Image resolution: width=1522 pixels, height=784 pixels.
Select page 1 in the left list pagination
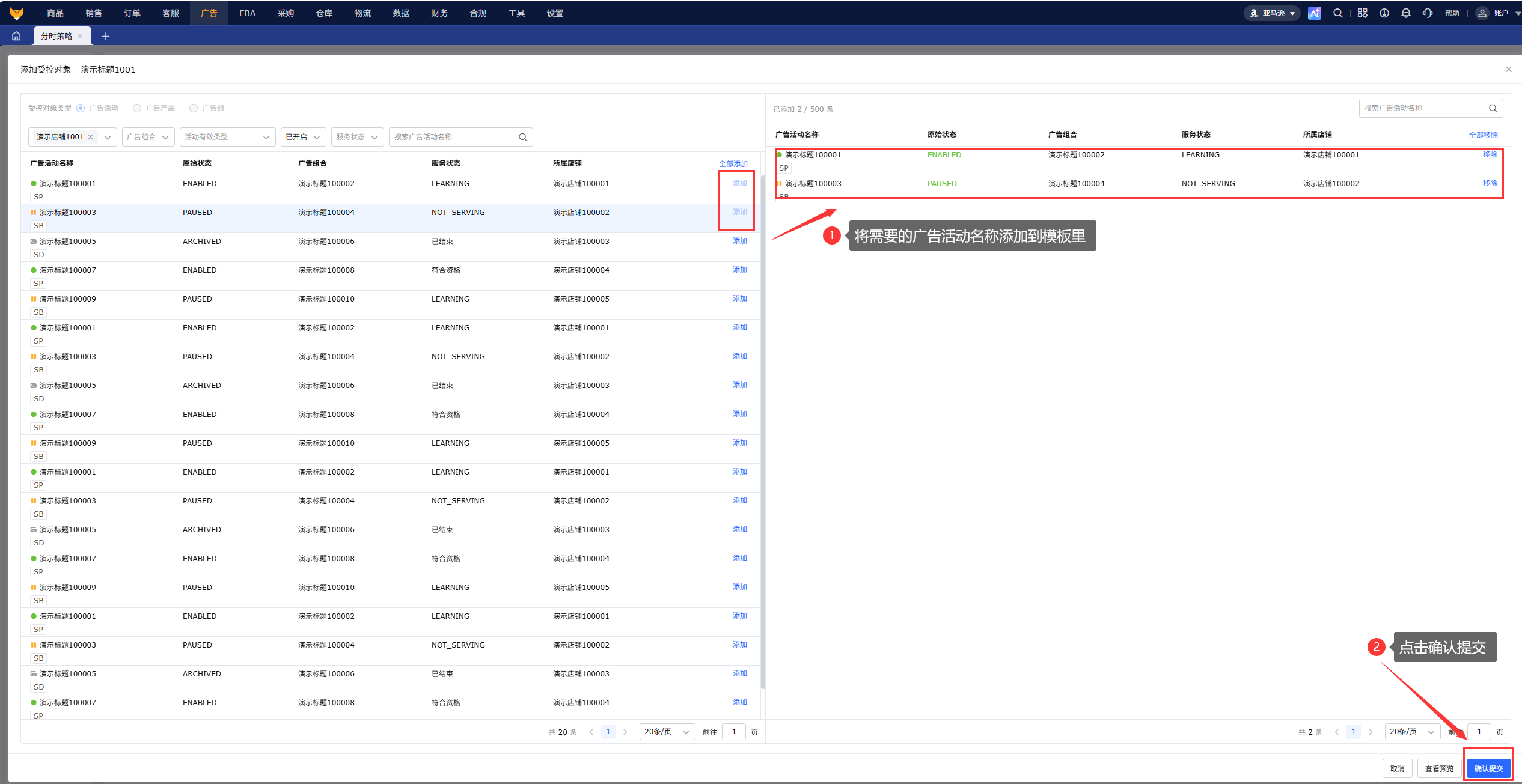[x=608, y=732]
